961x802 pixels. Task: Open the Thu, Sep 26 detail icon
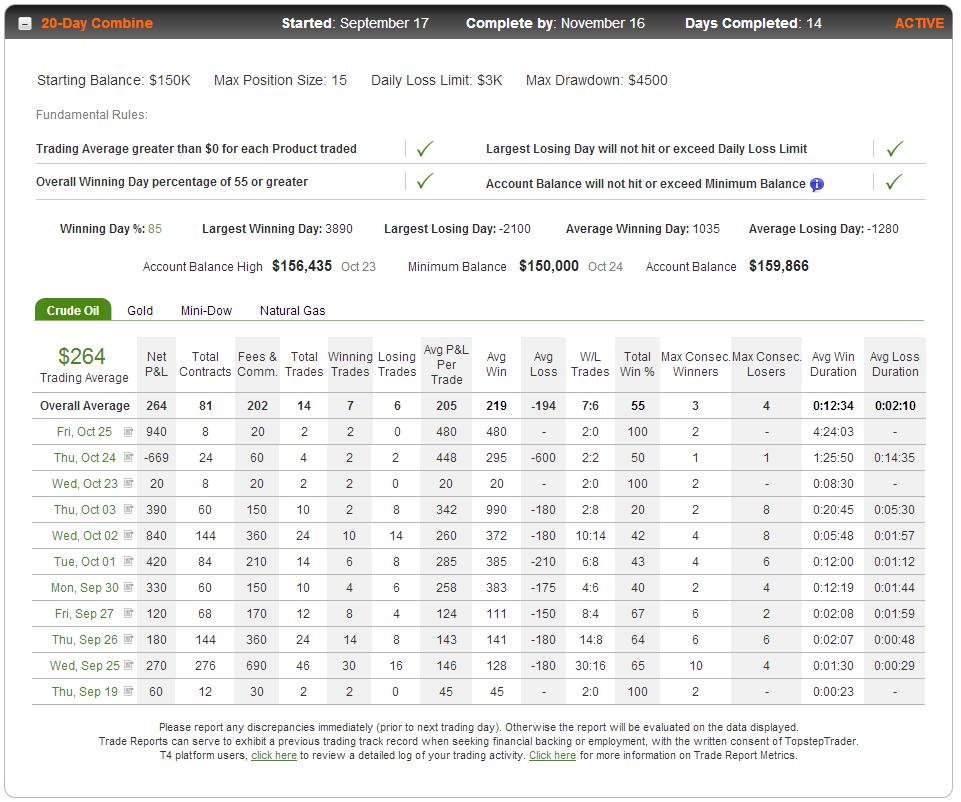(128, 640)
